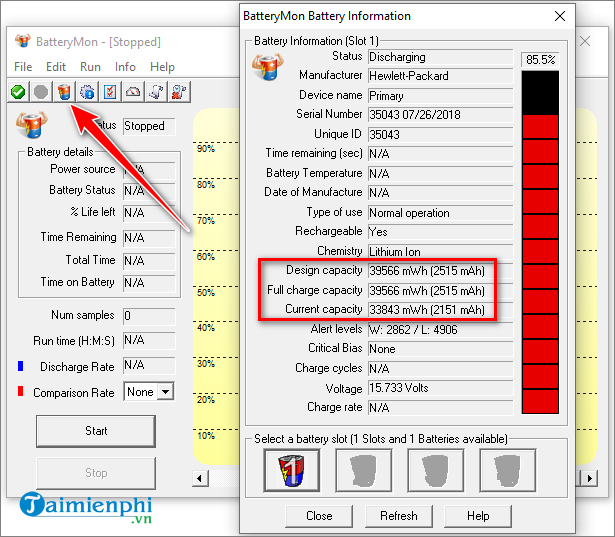Open the Run menu

click(90, 67)
